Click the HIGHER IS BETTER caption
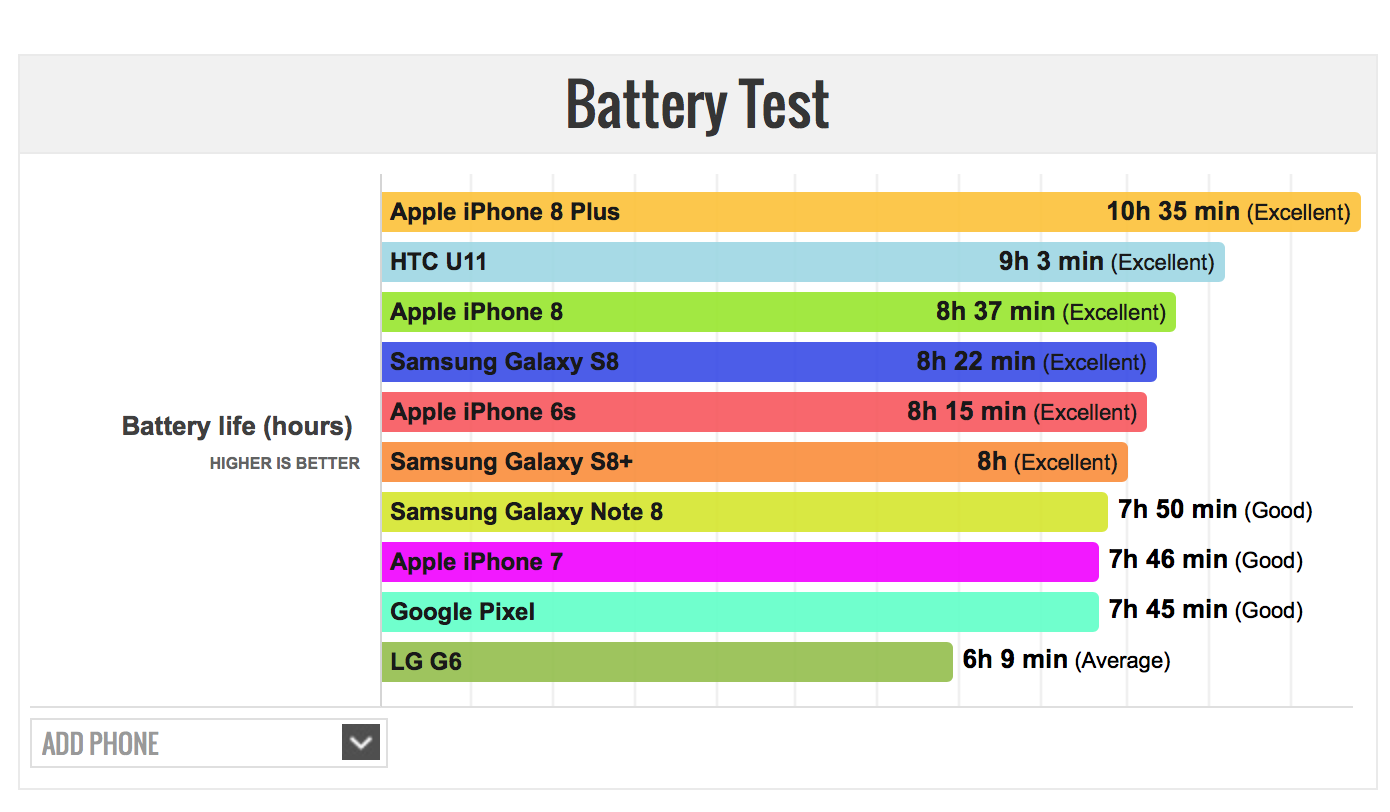Screen dimensions: 1390x812 coord(285,464)
